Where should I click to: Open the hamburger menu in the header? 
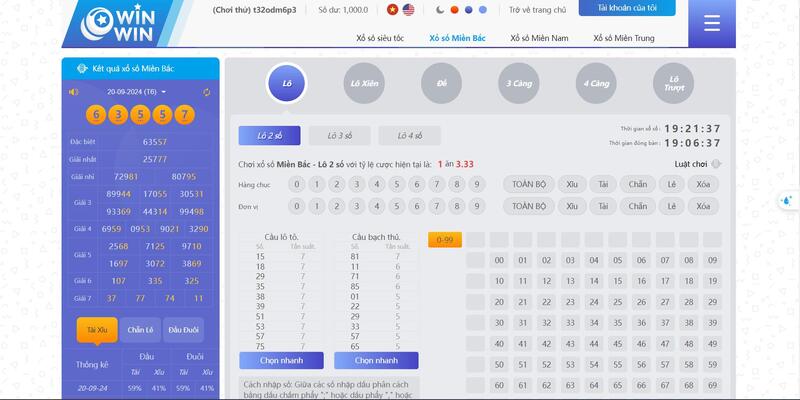point(711,24)
